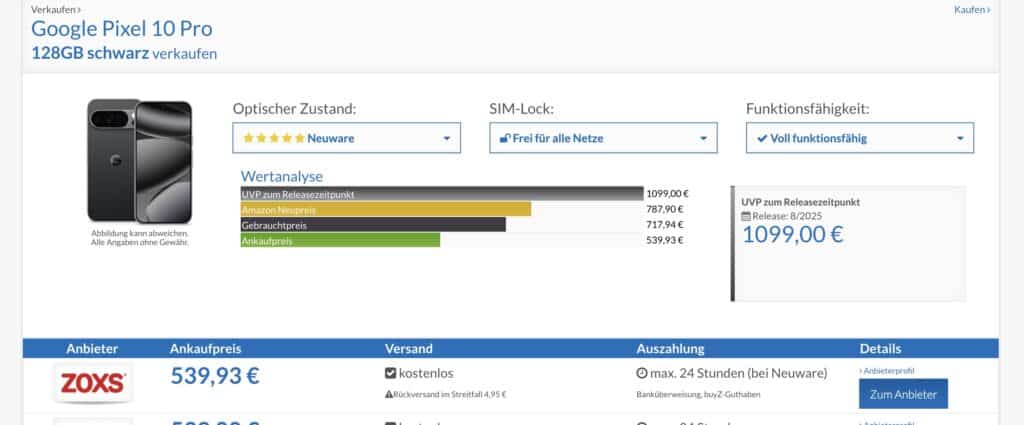This screenshot has height=425, width=1024.
Task: Click the Kaufen link at top right
Action: pyautogui.click(x=972, y=10)
